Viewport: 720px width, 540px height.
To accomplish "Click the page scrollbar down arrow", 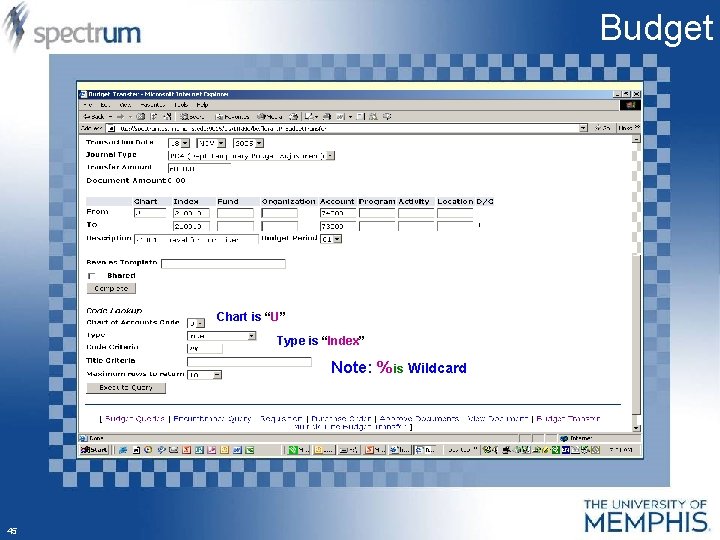I will click(x=636, y=428).
